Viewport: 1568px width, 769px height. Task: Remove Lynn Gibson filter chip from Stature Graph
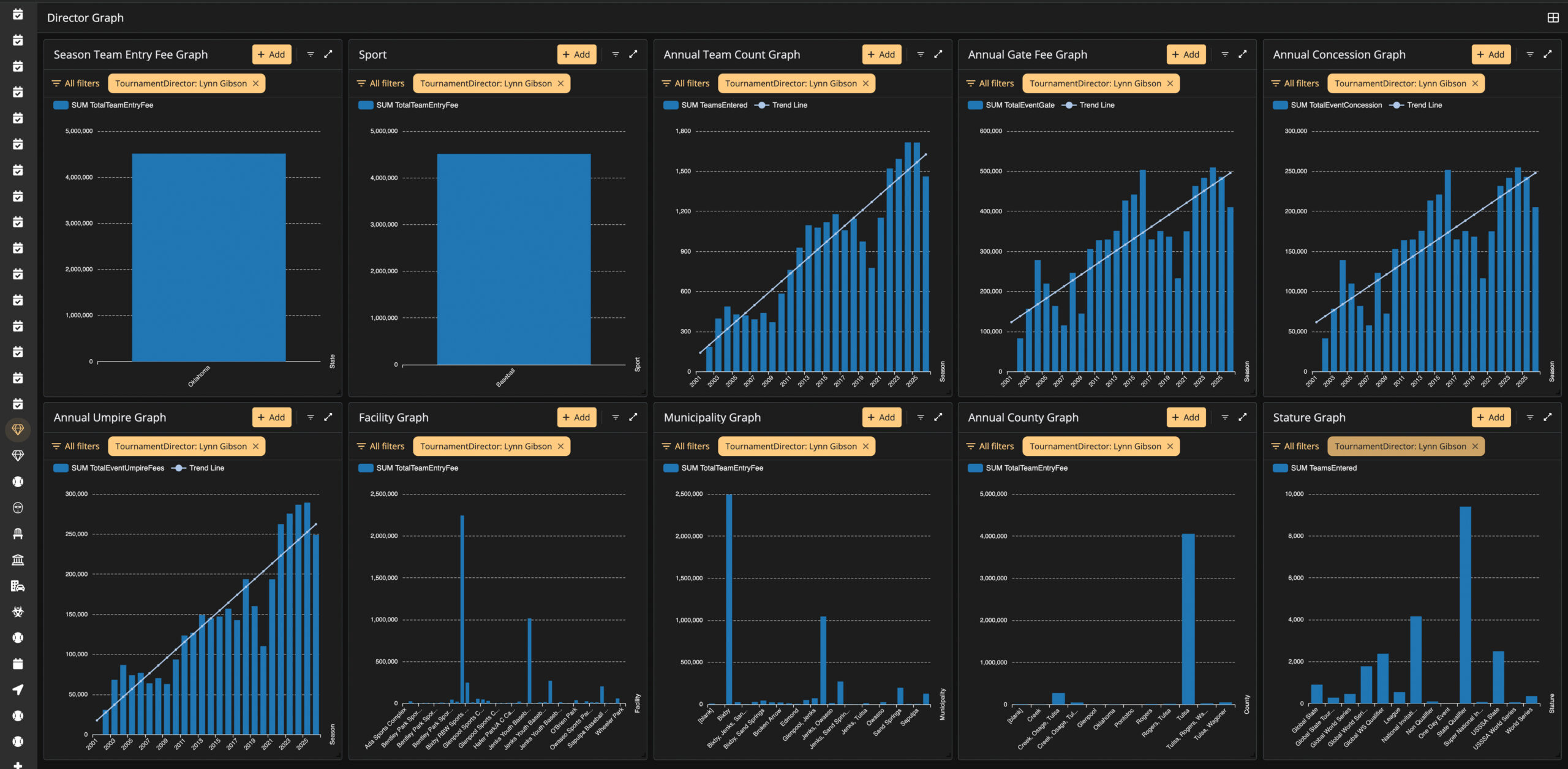[1475, 446]
